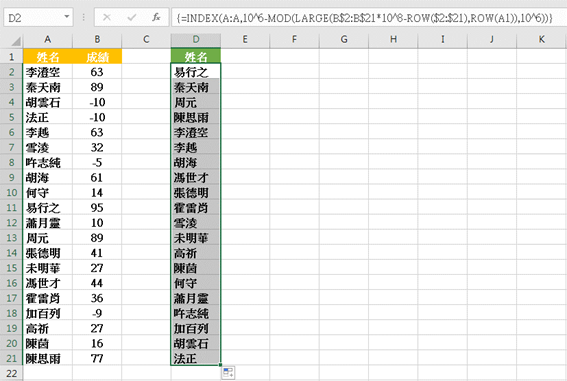The image size is (567, 381).
Task: Click score -9 in column B
Action: tap(97, 313)
